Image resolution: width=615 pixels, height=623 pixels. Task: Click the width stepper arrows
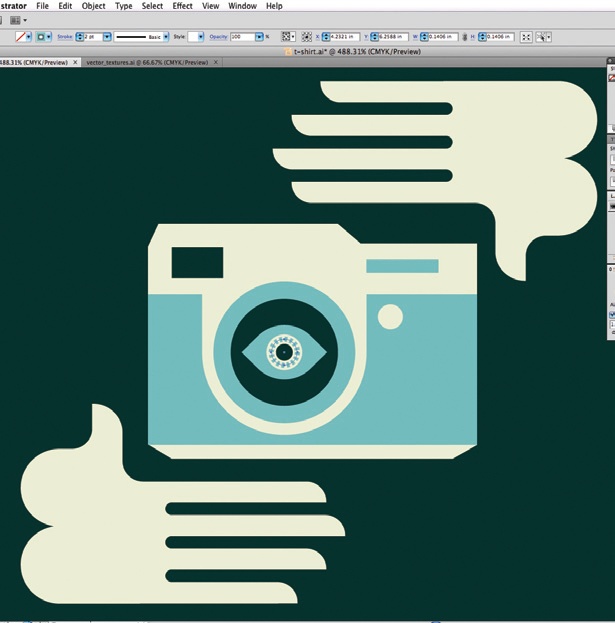pyautogui.click(x=424, y=37)
